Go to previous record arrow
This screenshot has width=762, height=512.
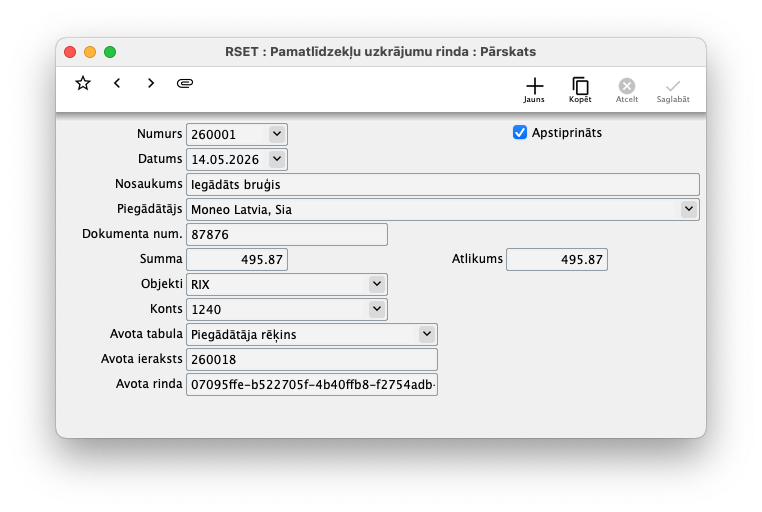(x=117, y=83)
